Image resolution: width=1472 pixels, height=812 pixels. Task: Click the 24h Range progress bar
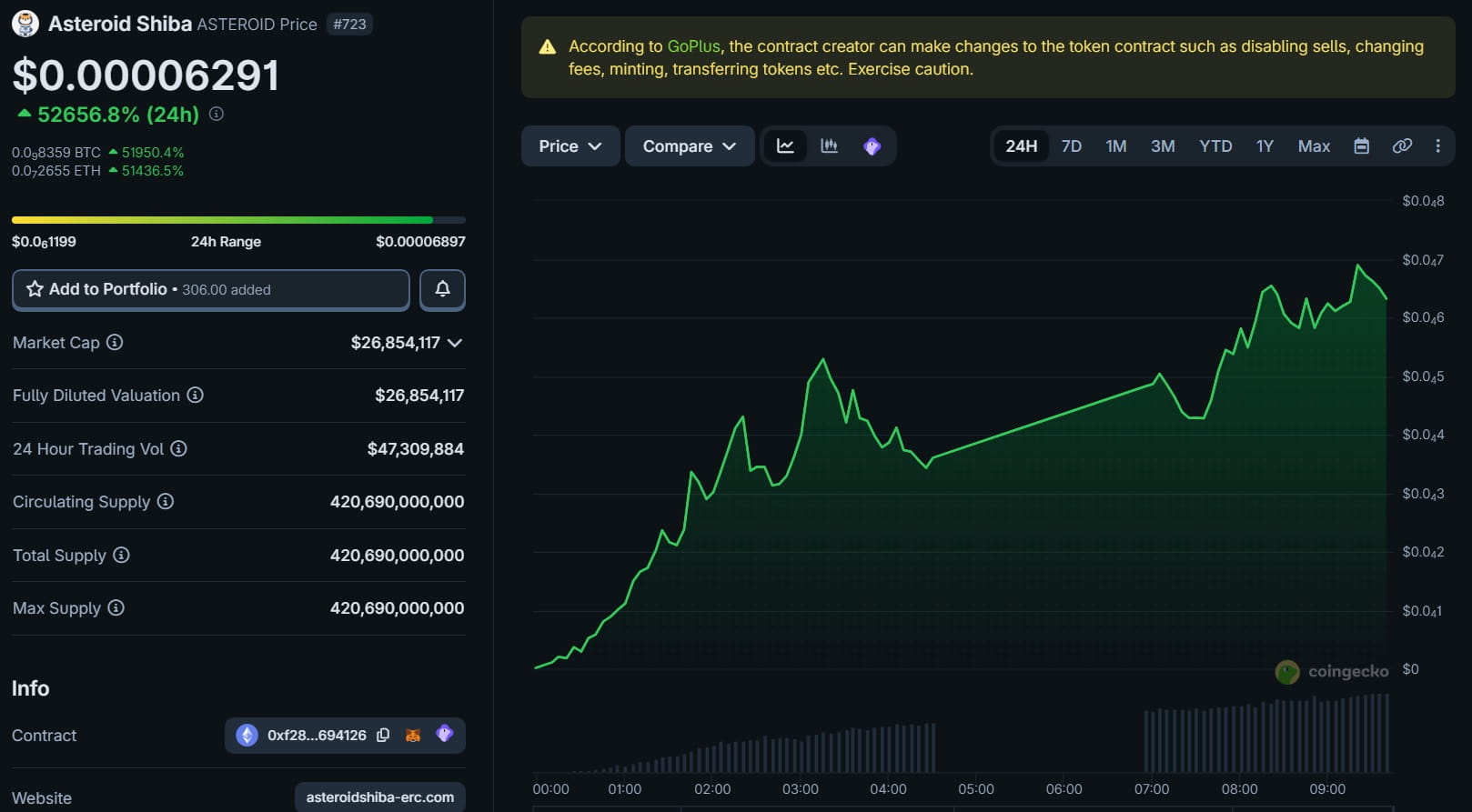238,220
